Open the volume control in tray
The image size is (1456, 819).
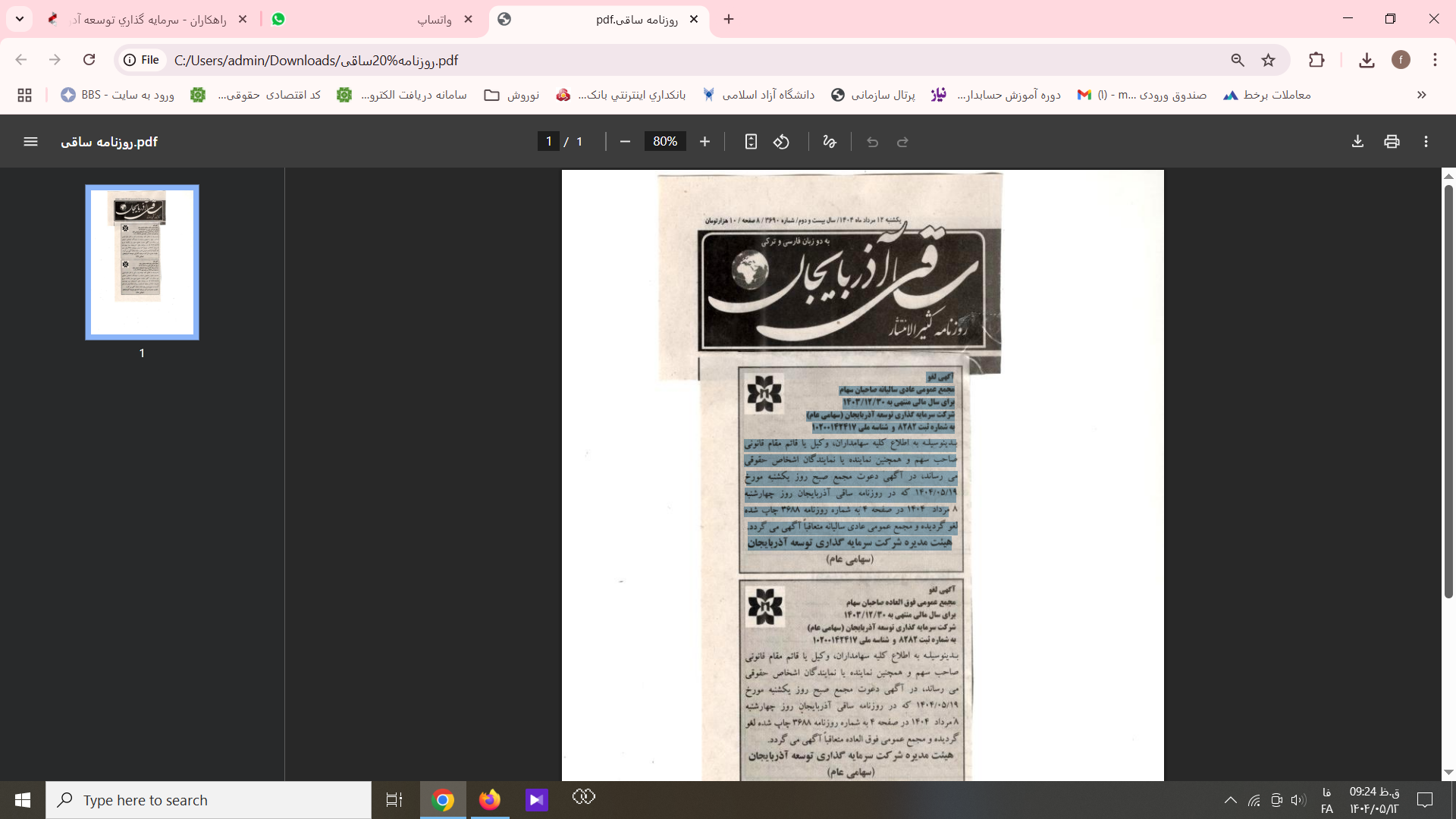[x=1298, y=800]
